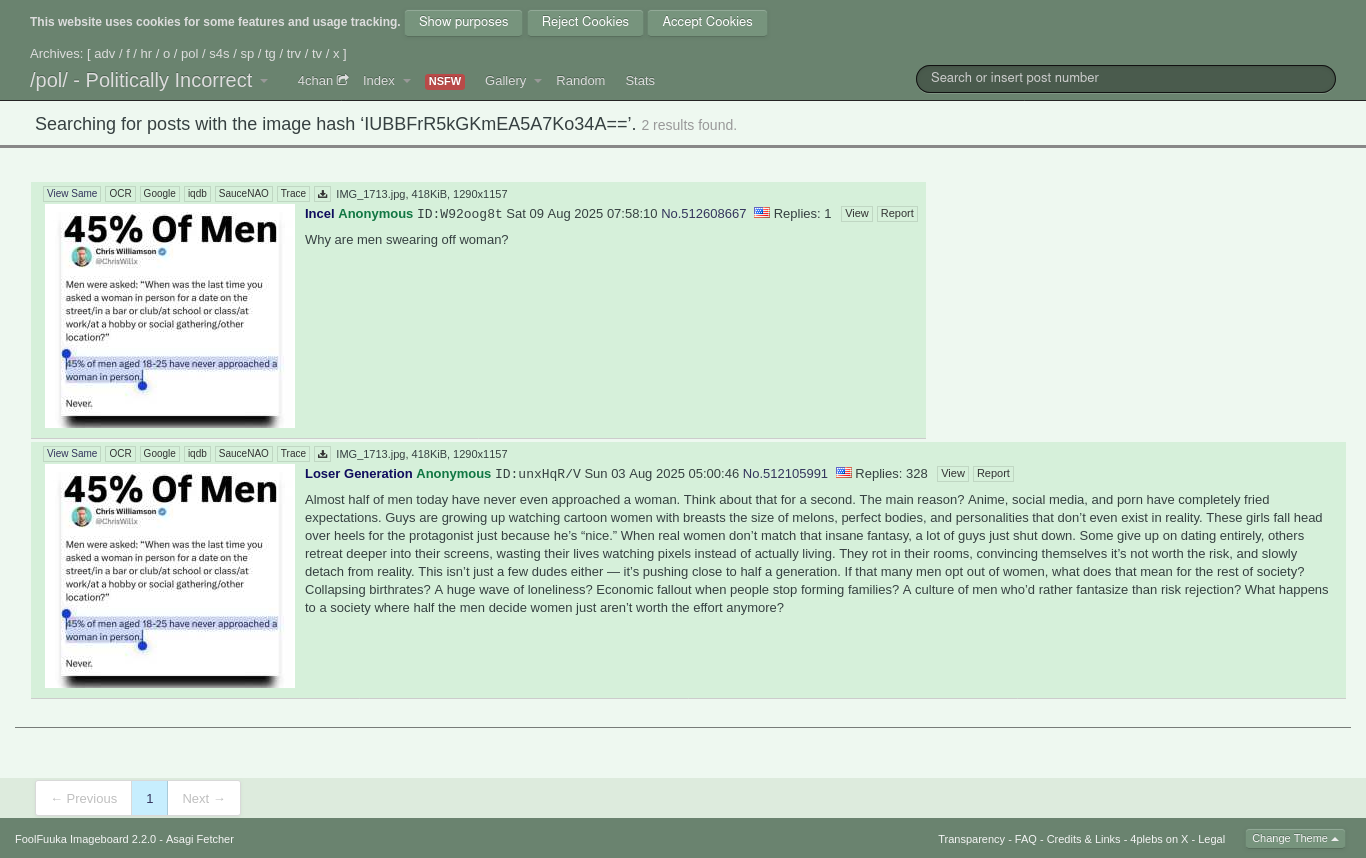
Task: Click OCR on the second post
Action: (x=120, y=454)
